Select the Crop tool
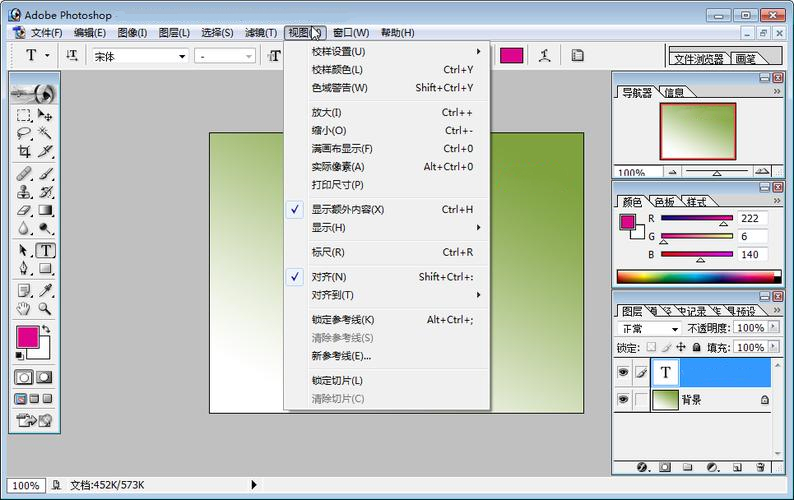 [x=23, y=151]
